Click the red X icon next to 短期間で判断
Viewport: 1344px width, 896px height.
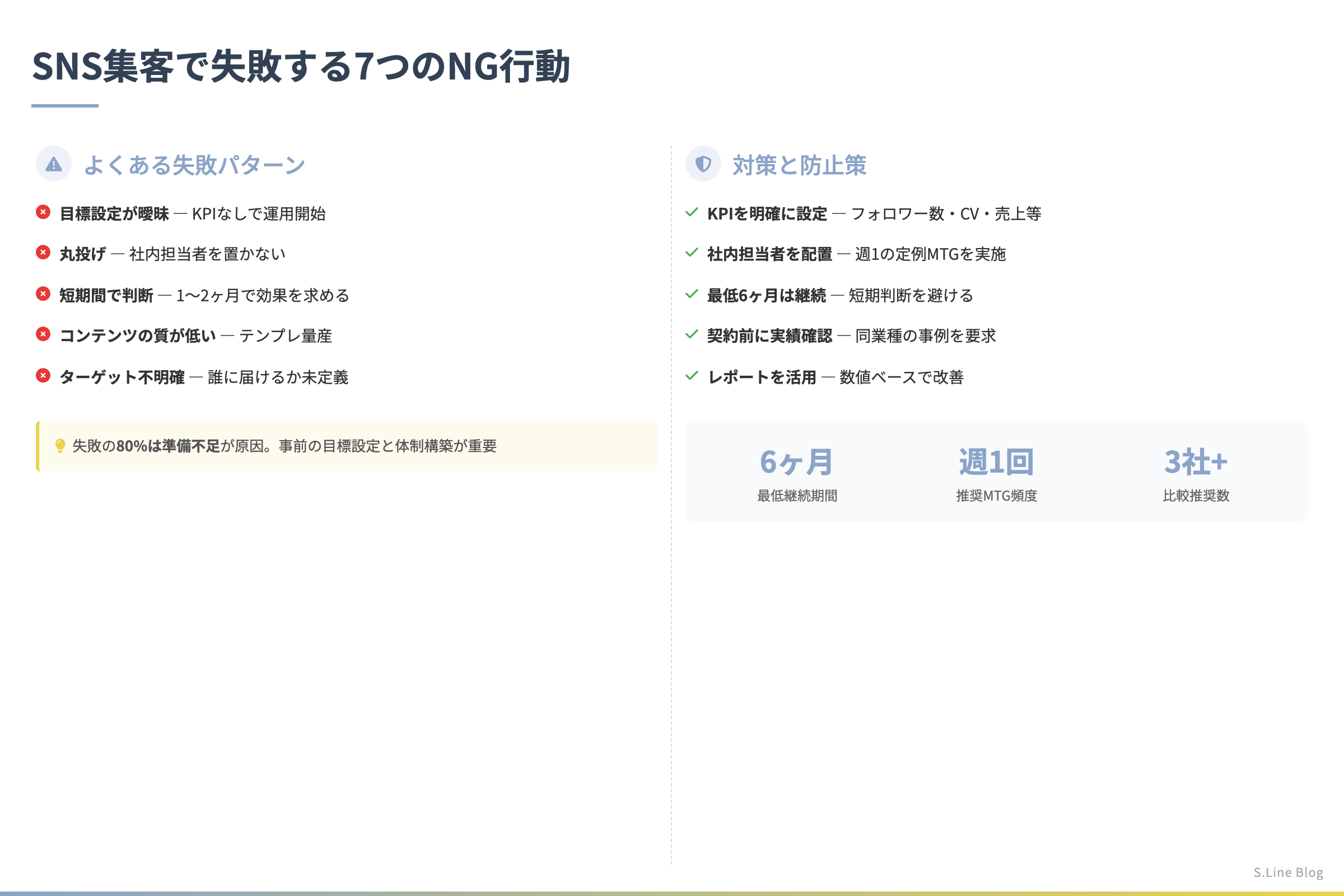(43, 293)
